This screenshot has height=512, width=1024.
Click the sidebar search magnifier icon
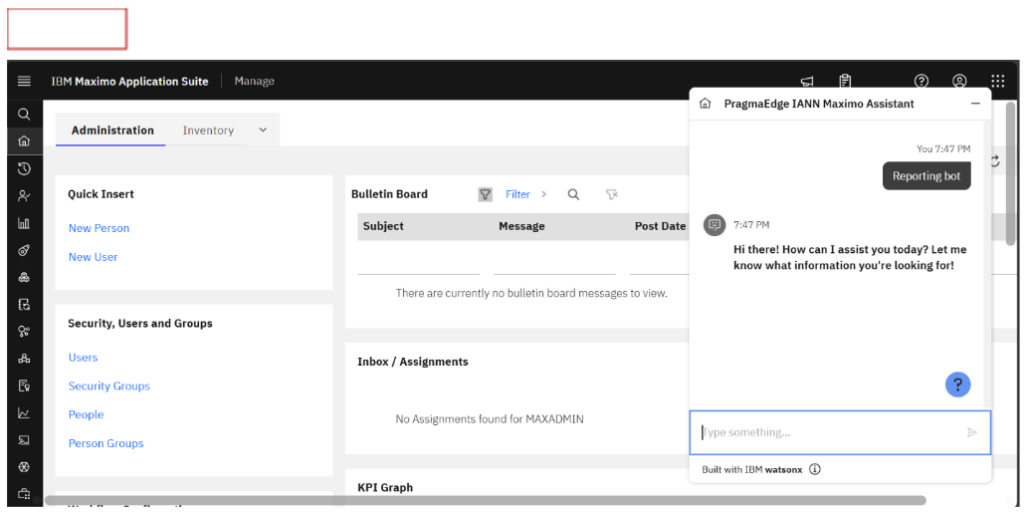coord(24,114)
